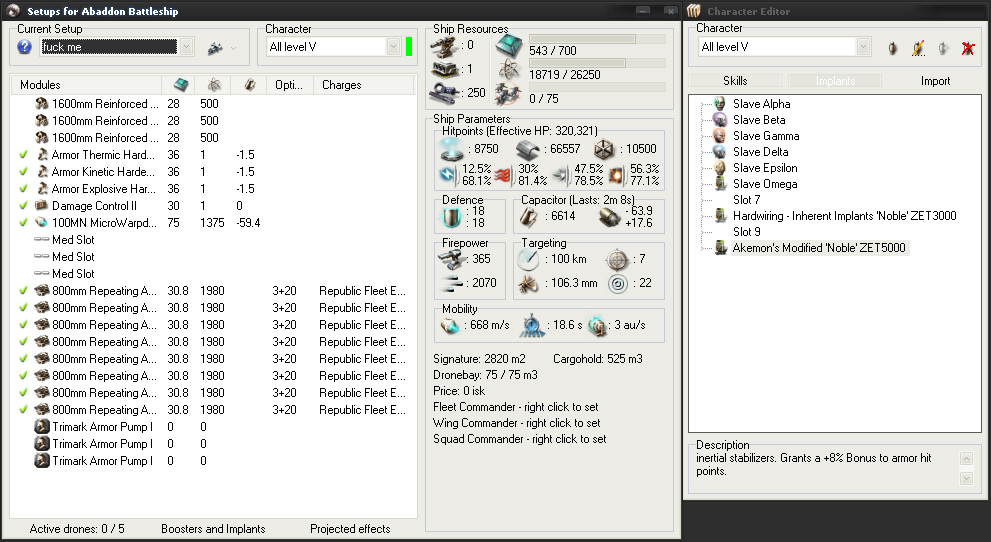The height and width of the screenshot is (542, 991).
Task: Click the green skill status indicator
Action: (409, 47)
